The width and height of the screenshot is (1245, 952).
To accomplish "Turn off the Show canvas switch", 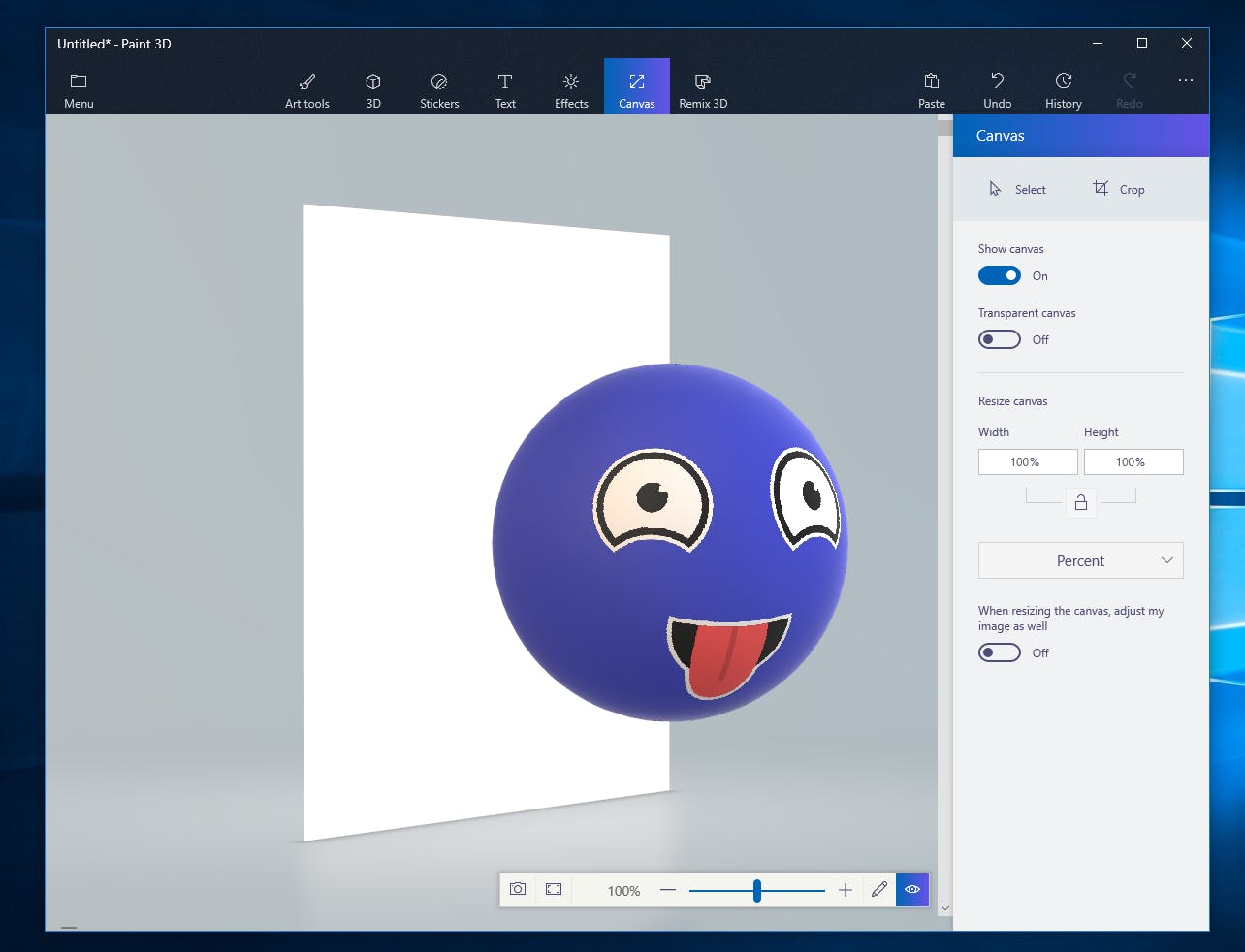I will (999, 275).
